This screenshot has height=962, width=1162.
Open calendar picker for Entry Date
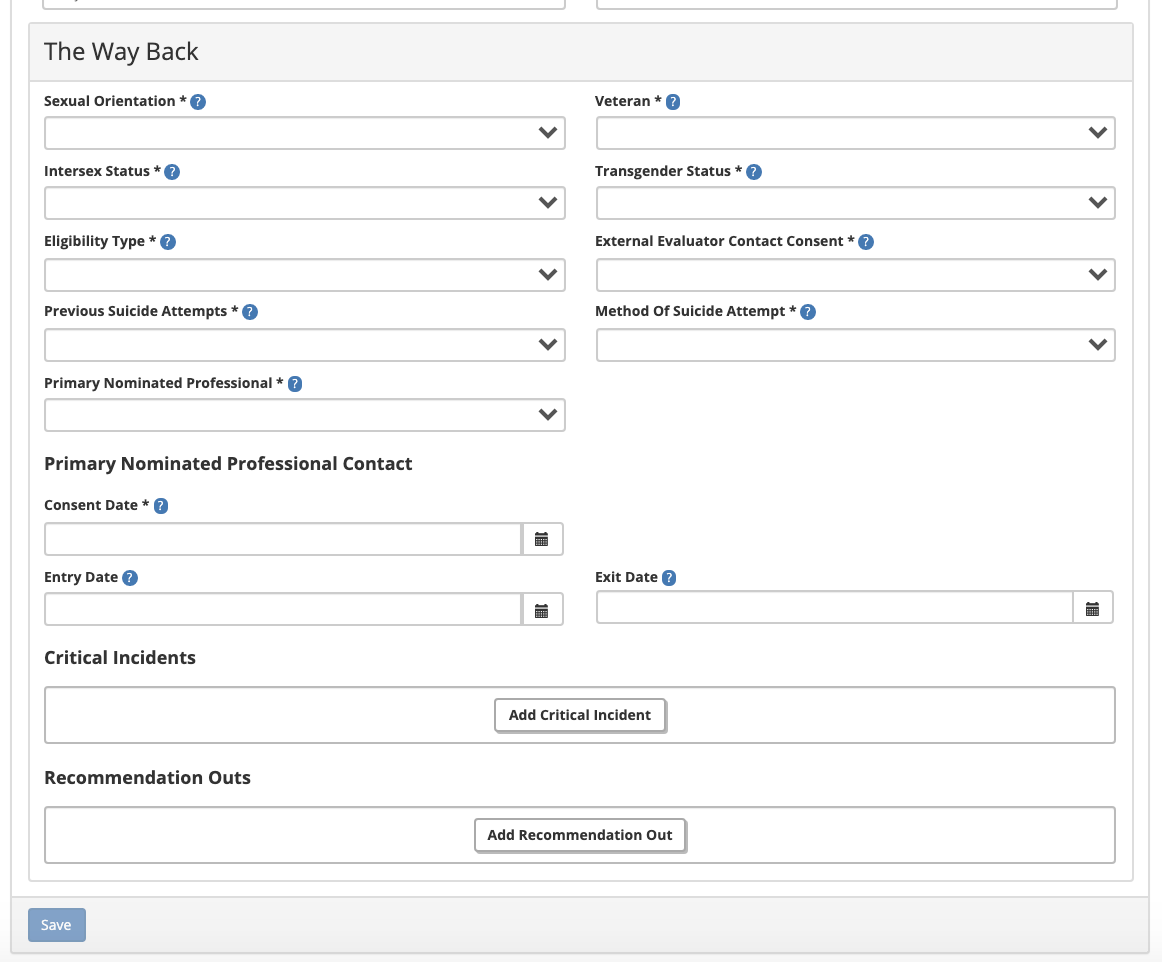(542, 610)
